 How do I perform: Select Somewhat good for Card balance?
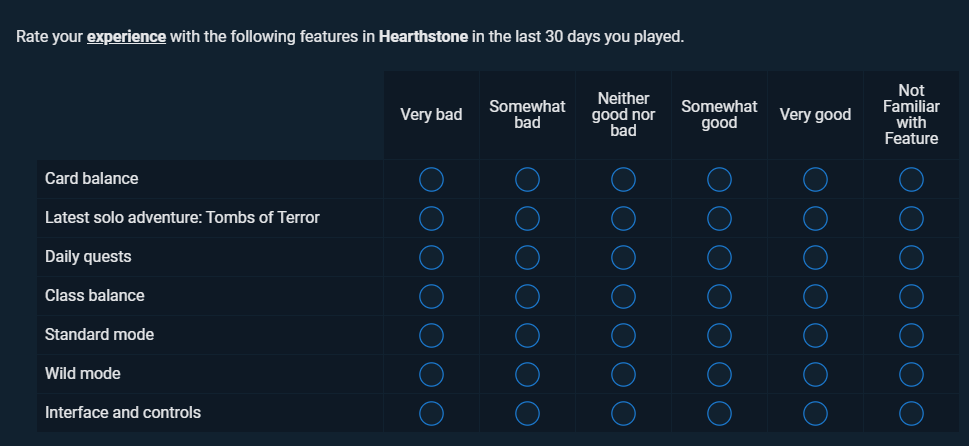click(x=719, y=180)
